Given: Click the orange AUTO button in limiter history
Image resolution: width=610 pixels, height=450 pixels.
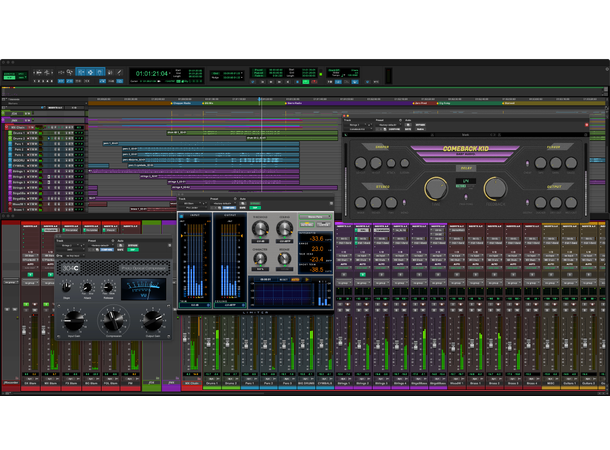Looking at the screenshot, I should coord(295,280).
